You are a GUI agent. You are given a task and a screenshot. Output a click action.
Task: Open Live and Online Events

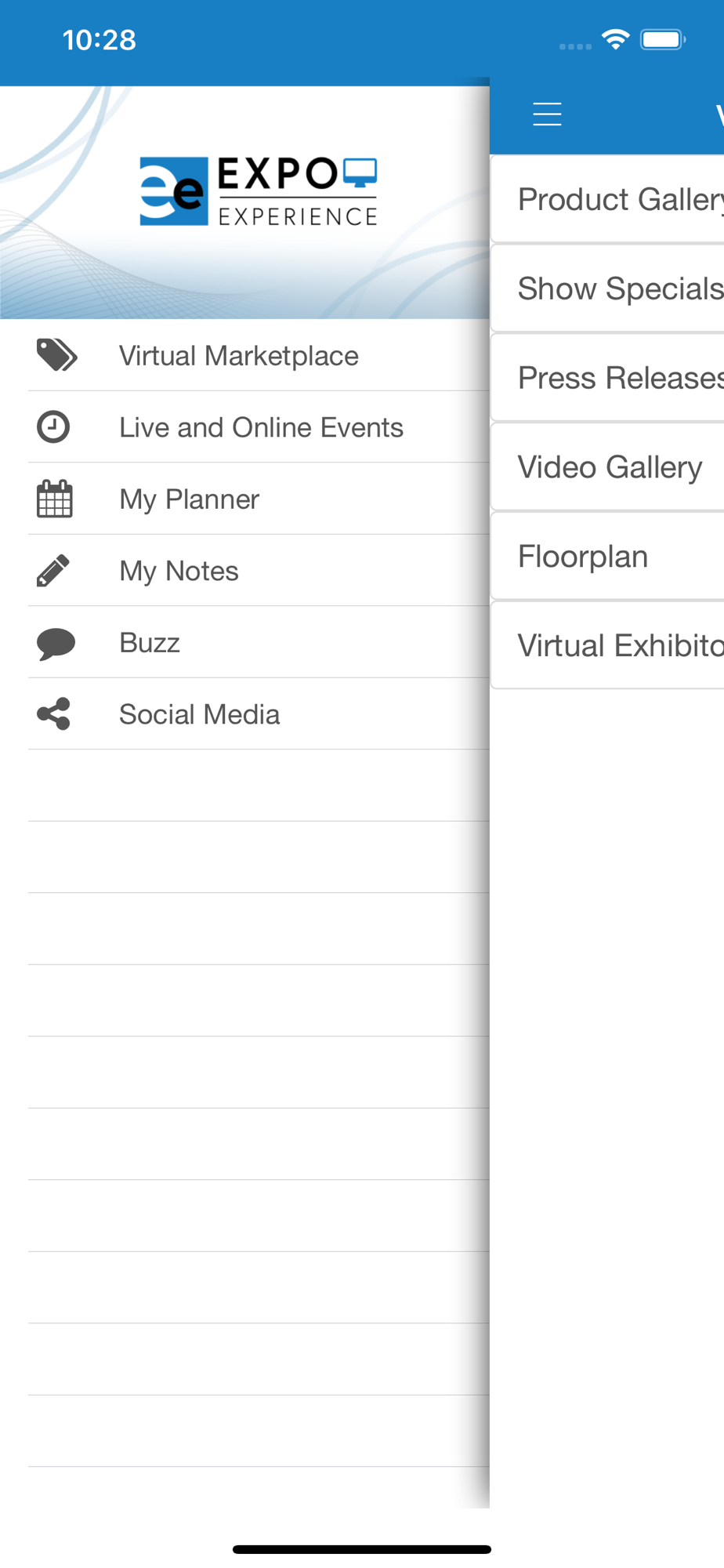[259, 427]
